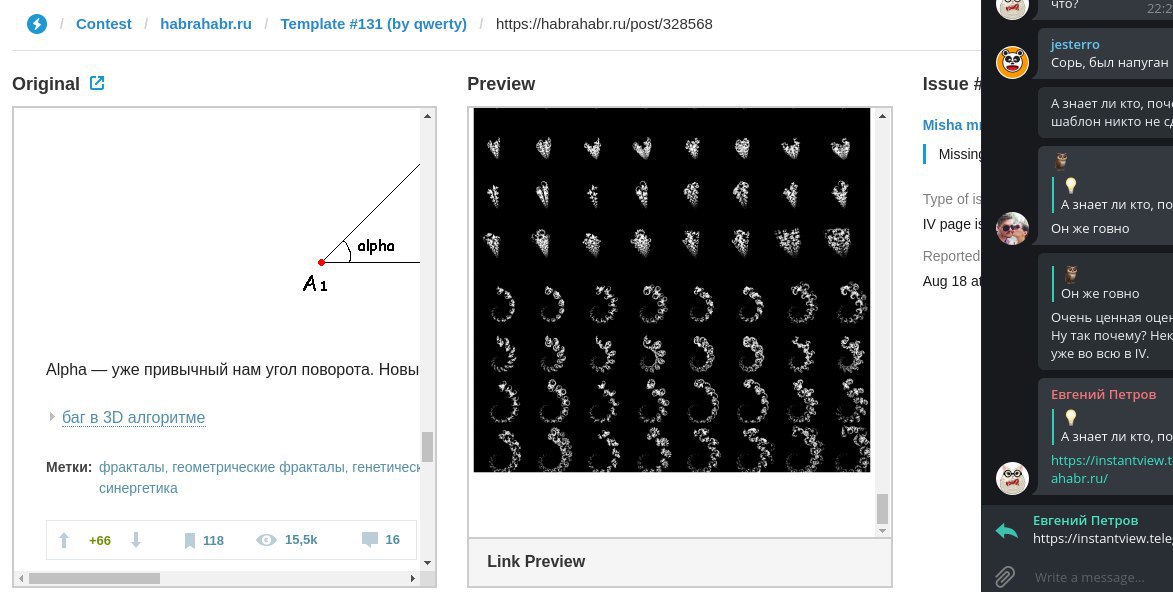Expand the 'баг в 3D алгоритме' spoiler

point(133,417)
